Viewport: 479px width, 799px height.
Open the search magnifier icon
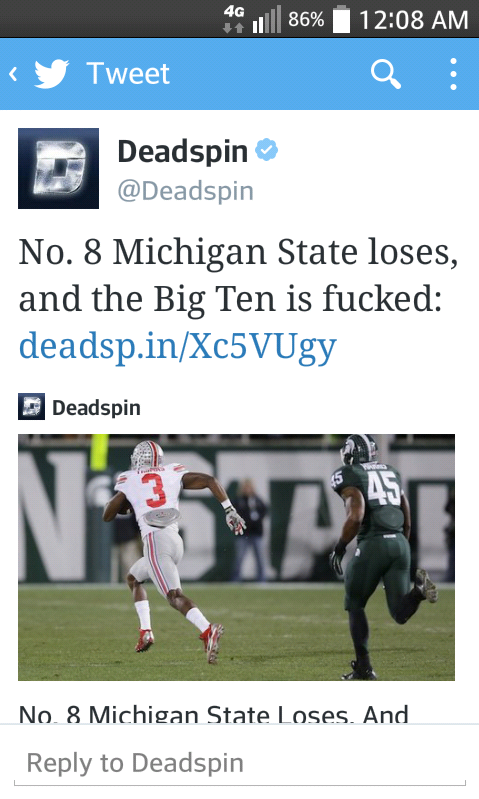[x=386, y=74]
